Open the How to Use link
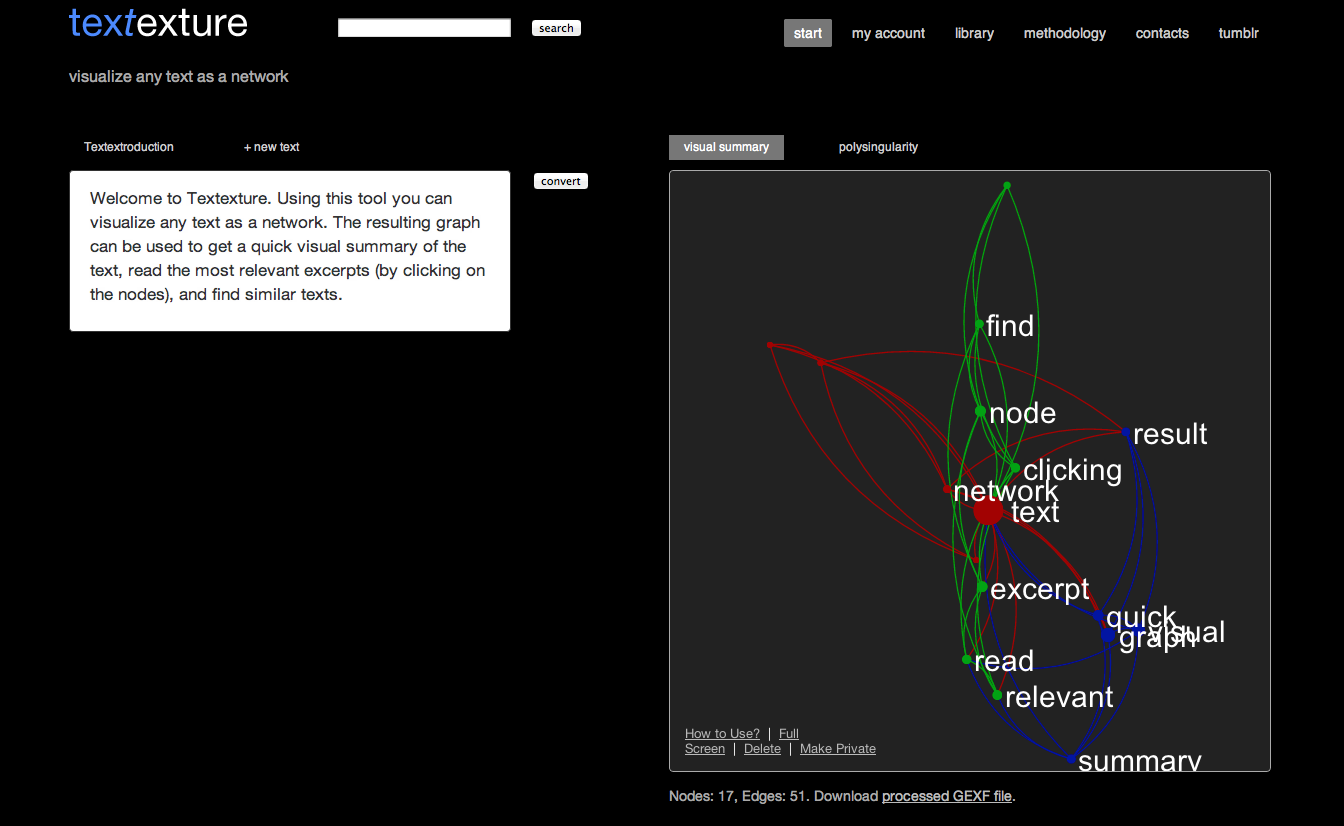 point(722,734)
